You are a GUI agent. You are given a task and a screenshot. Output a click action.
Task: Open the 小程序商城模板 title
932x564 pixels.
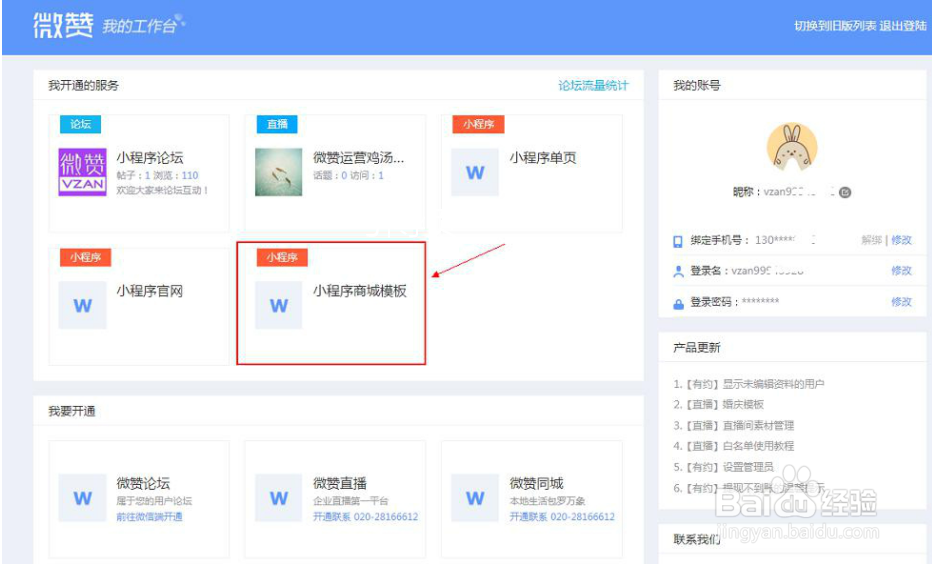(360, 291)
